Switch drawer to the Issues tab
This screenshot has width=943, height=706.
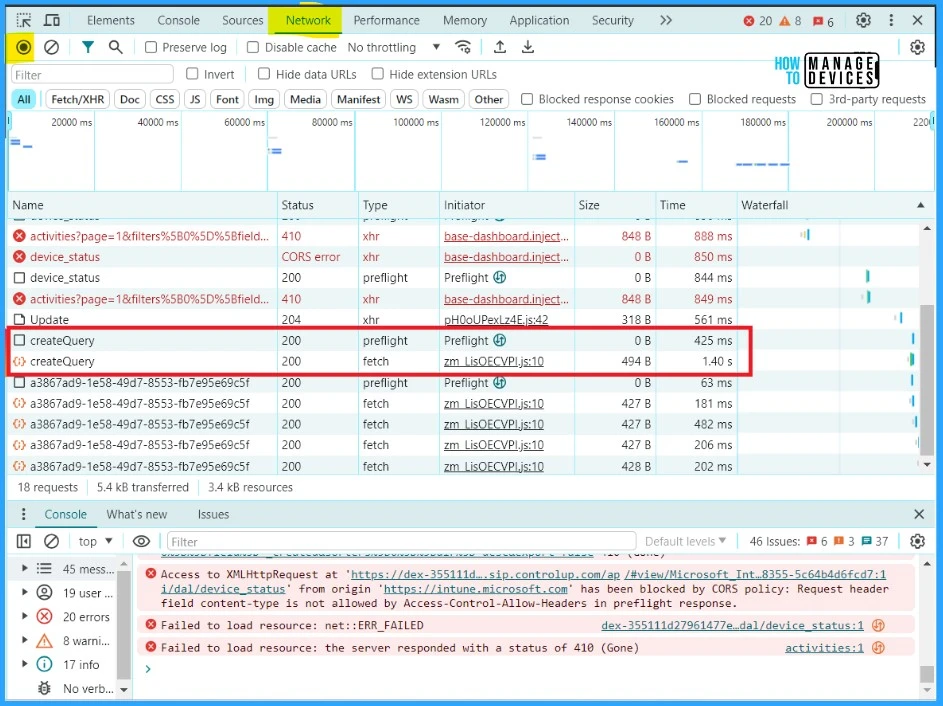[213, 514]
